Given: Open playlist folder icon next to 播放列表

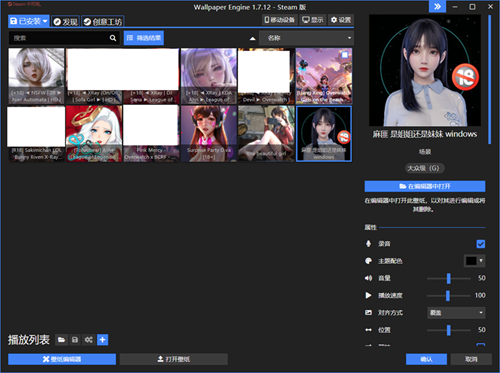Looking at the screenshot, I should tap(61, 340).
